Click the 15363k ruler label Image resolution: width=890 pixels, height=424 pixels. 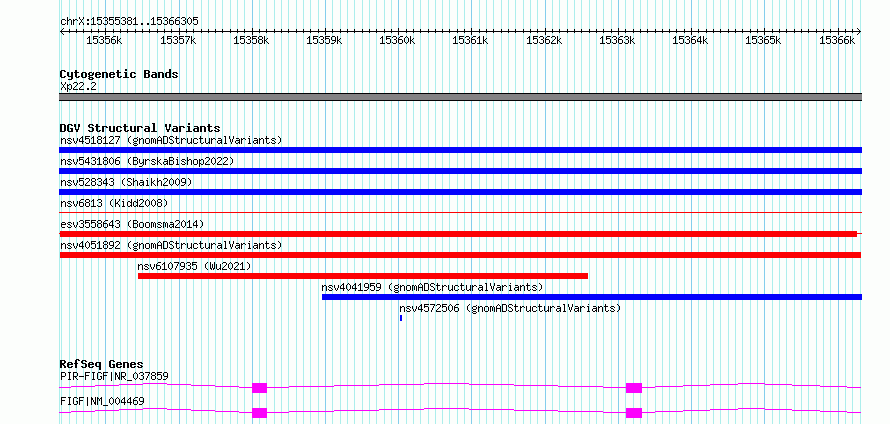coord(618,40)
